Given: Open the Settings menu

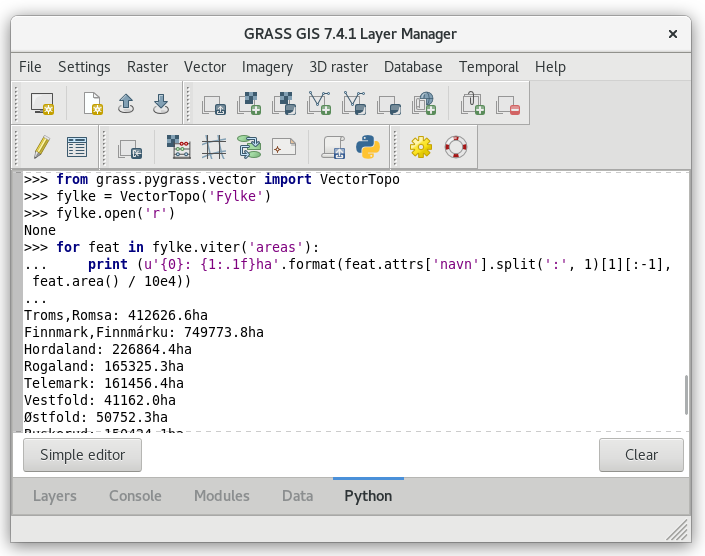Looking at the screenshot, I should (84, 67).
